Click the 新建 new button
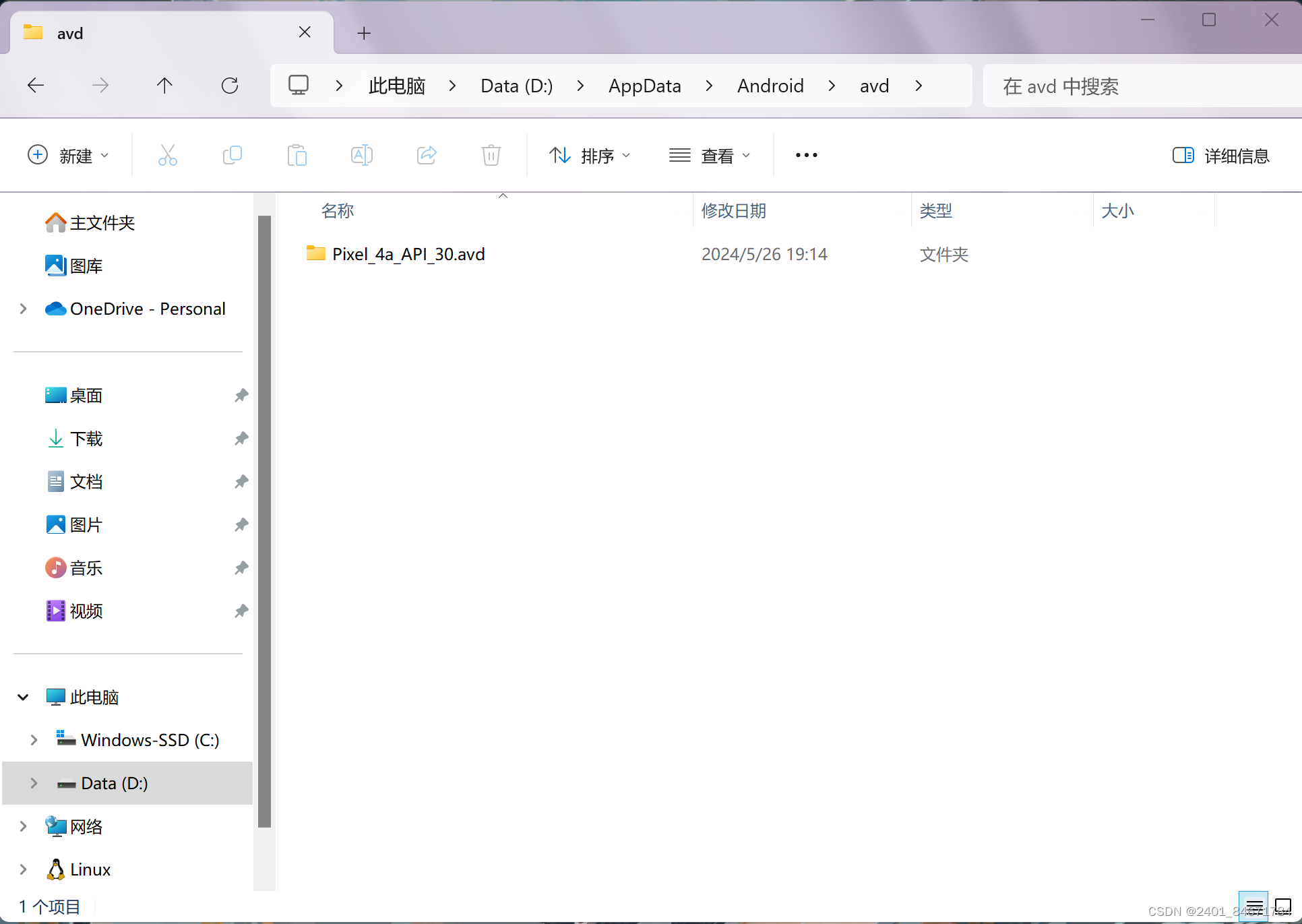This screenshot has height=924, width=1302. [67, 156]
